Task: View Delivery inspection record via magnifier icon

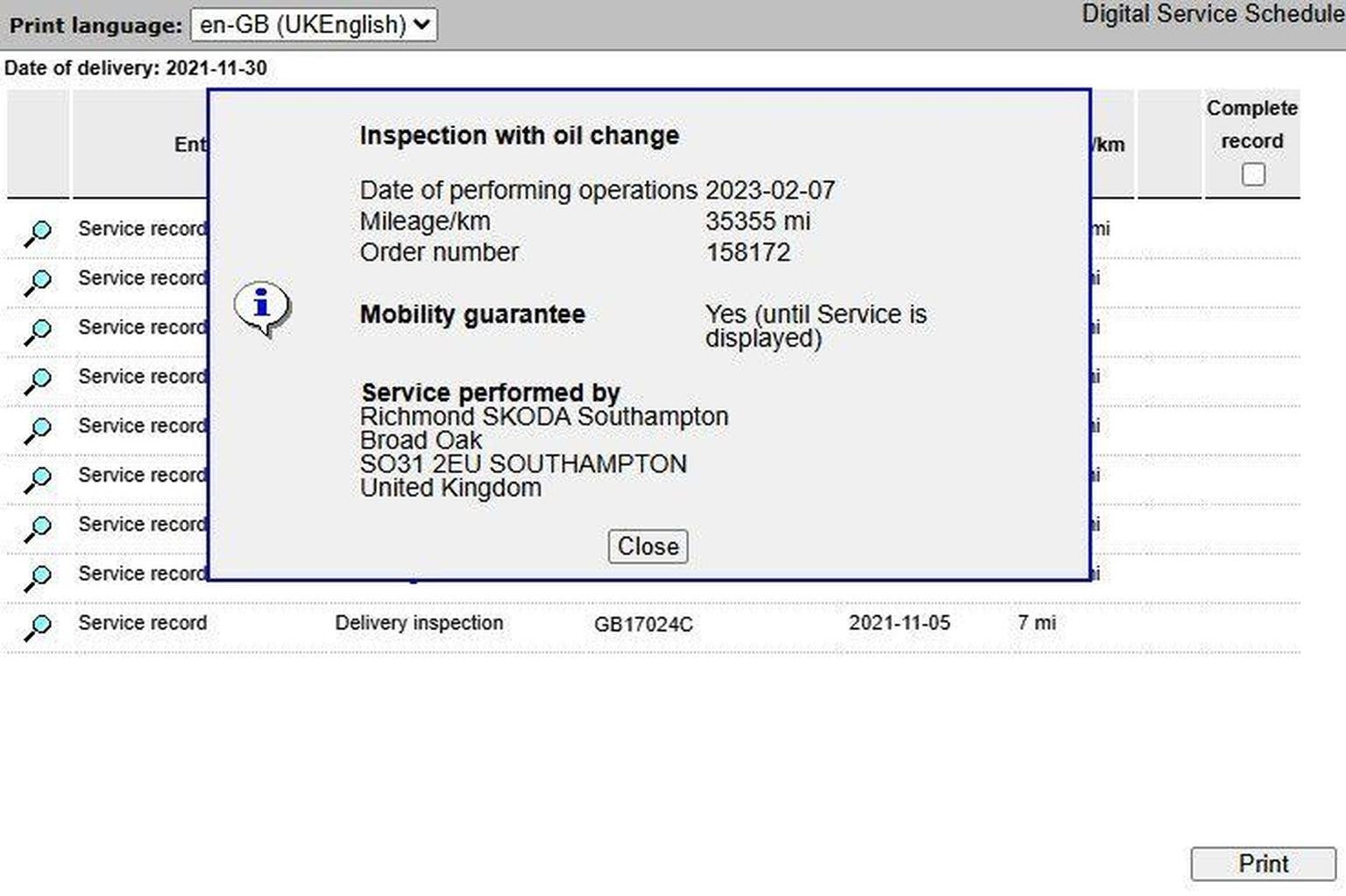Action: (x=38, y=626)
